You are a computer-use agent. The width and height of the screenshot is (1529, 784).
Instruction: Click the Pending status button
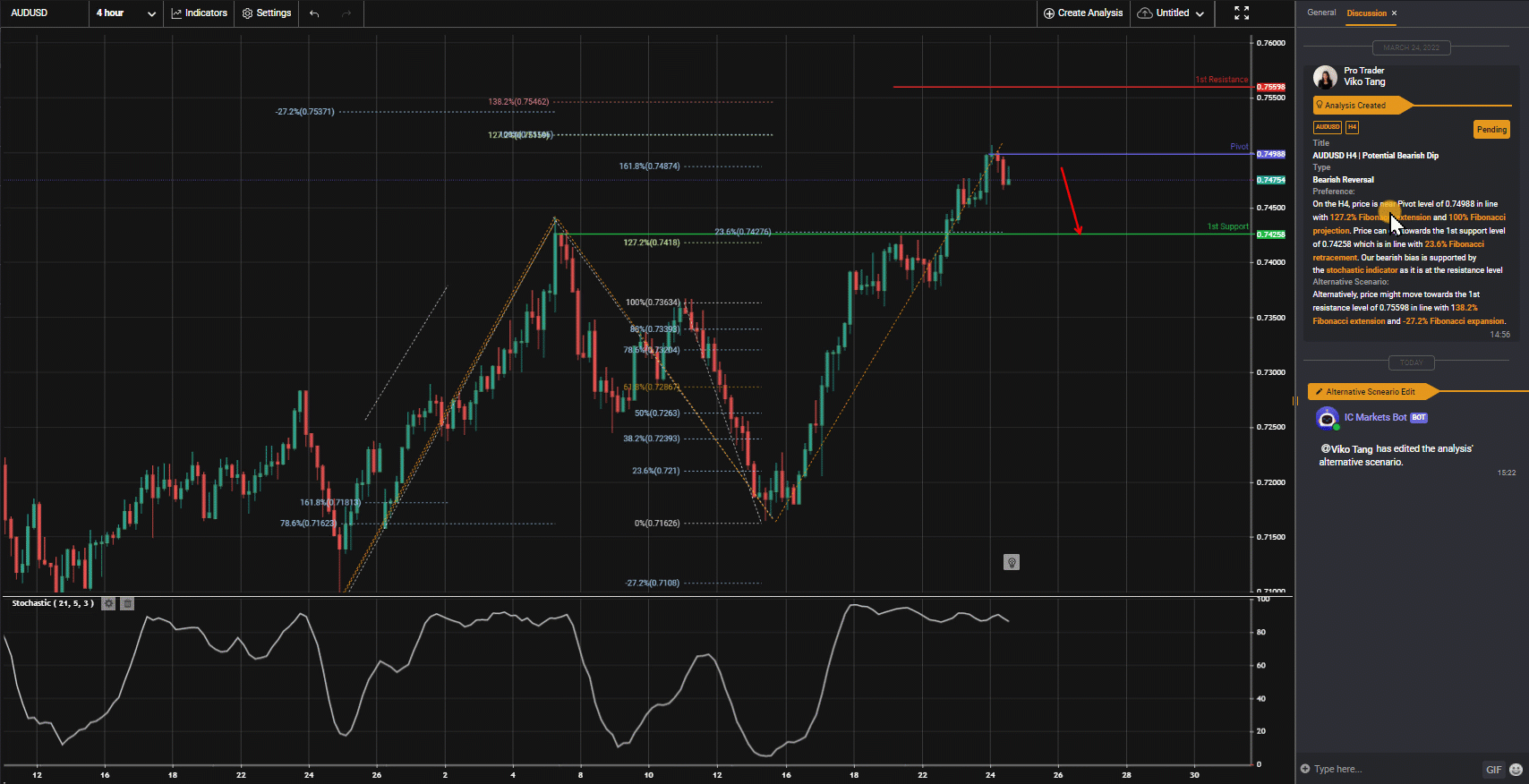coord(1491,130)
